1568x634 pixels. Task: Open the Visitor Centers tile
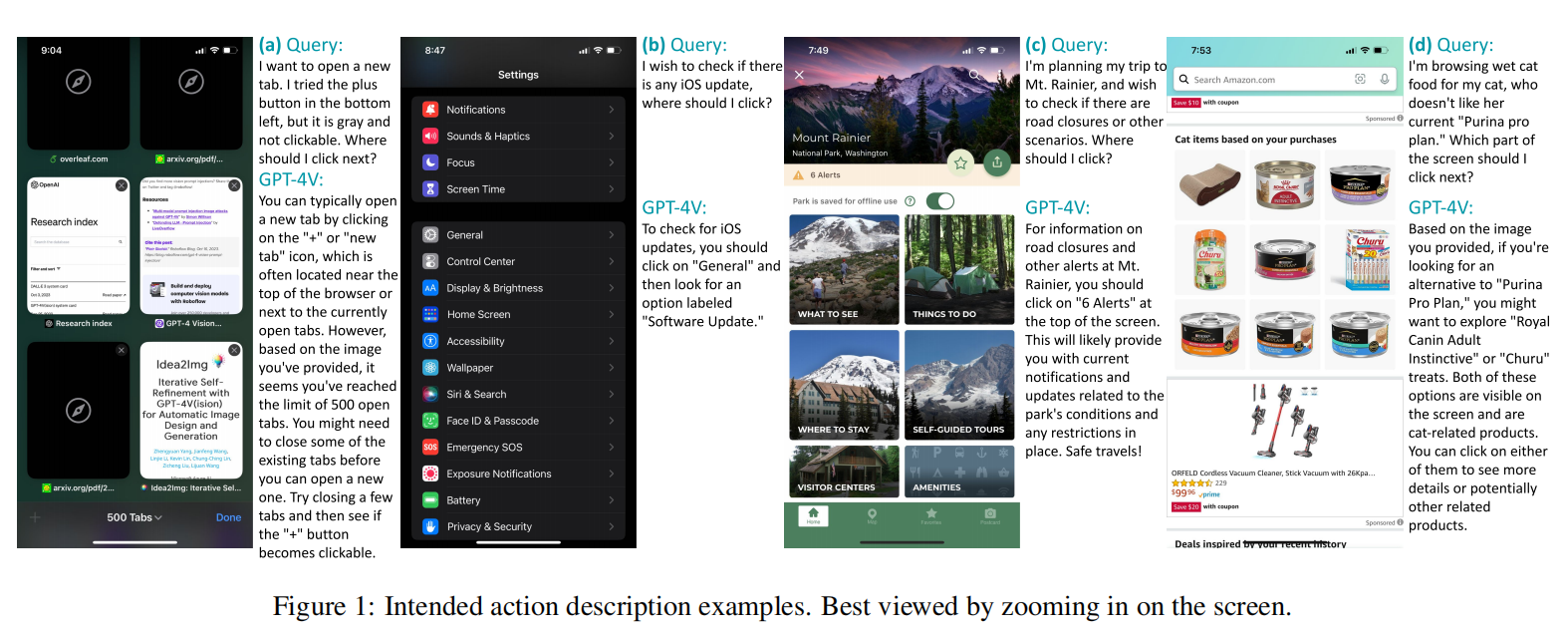pyautogui.click(x=844, y=472)
